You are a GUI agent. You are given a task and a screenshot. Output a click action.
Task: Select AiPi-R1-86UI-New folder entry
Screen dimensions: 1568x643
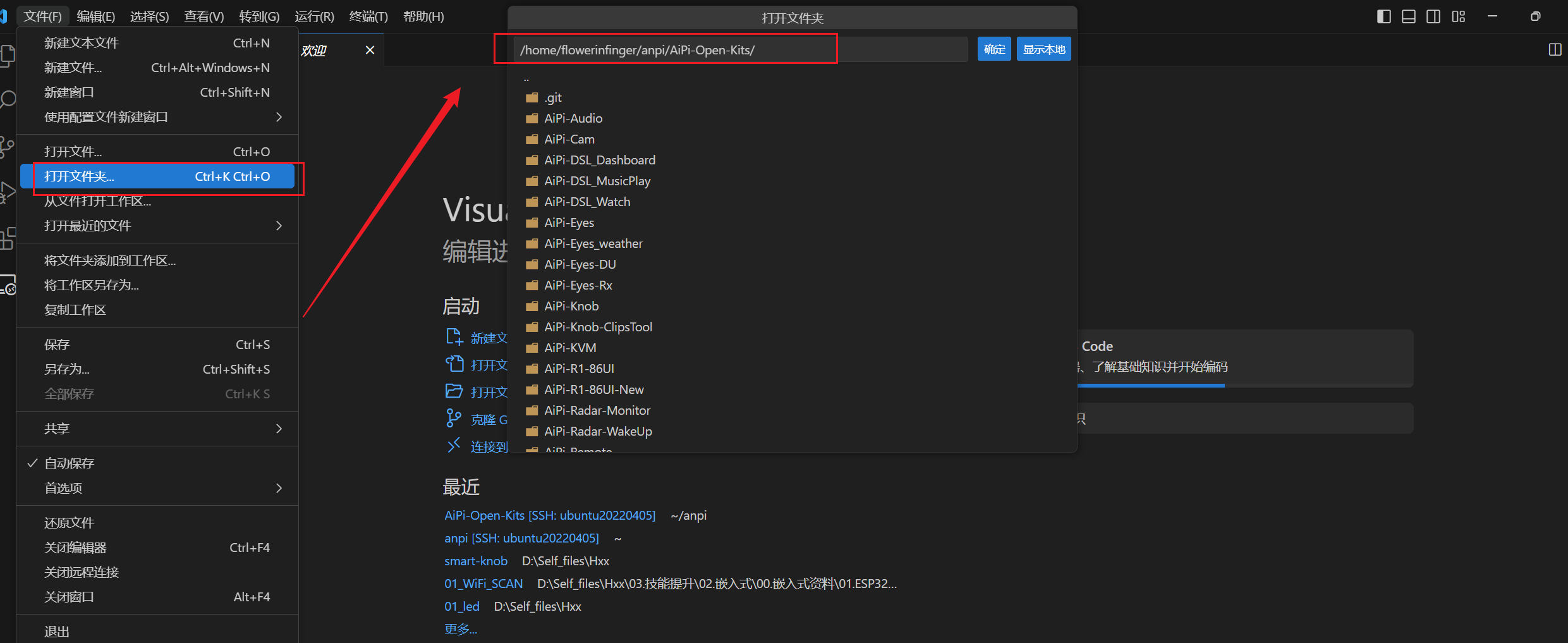793,389
